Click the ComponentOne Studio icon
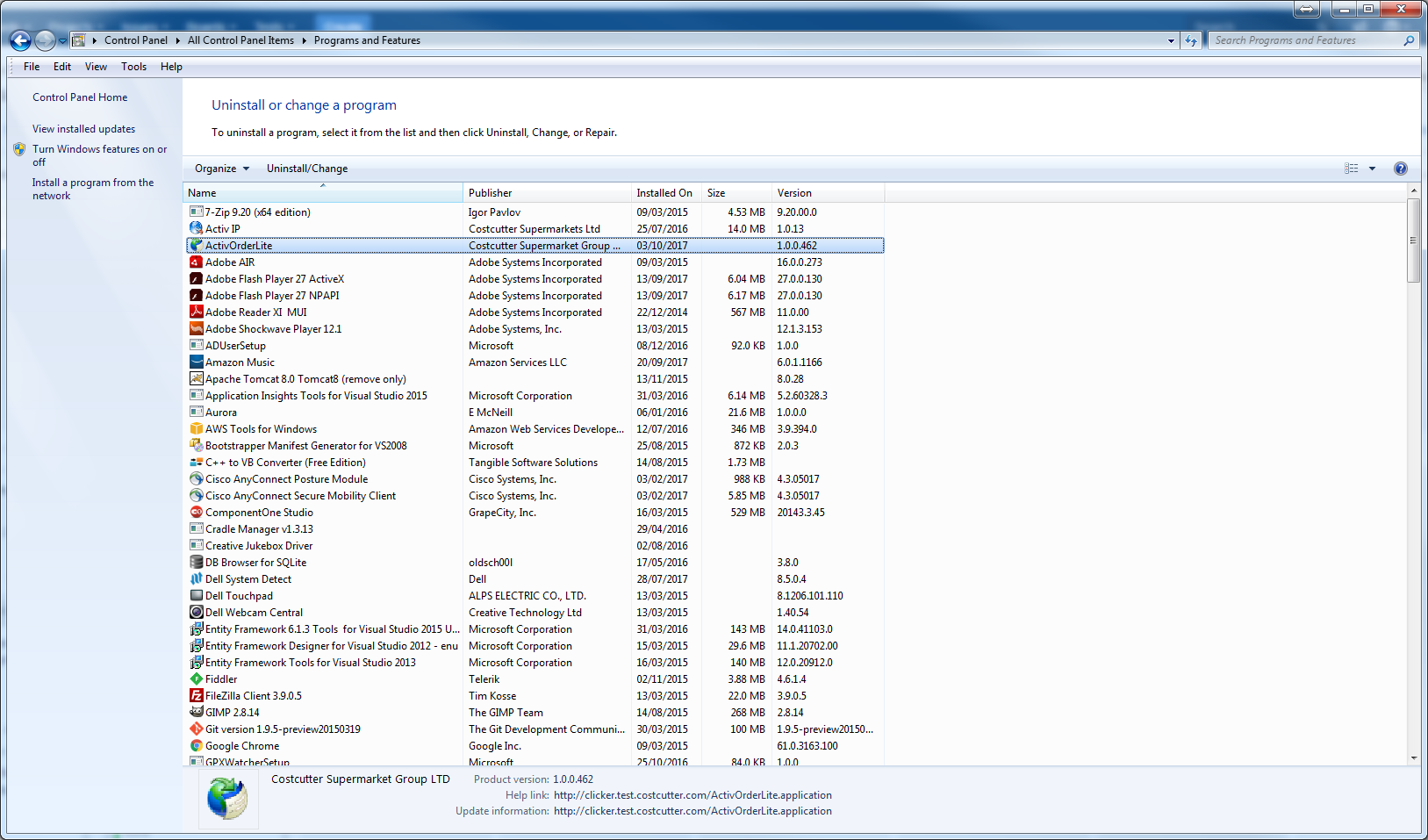 point(197,512)
